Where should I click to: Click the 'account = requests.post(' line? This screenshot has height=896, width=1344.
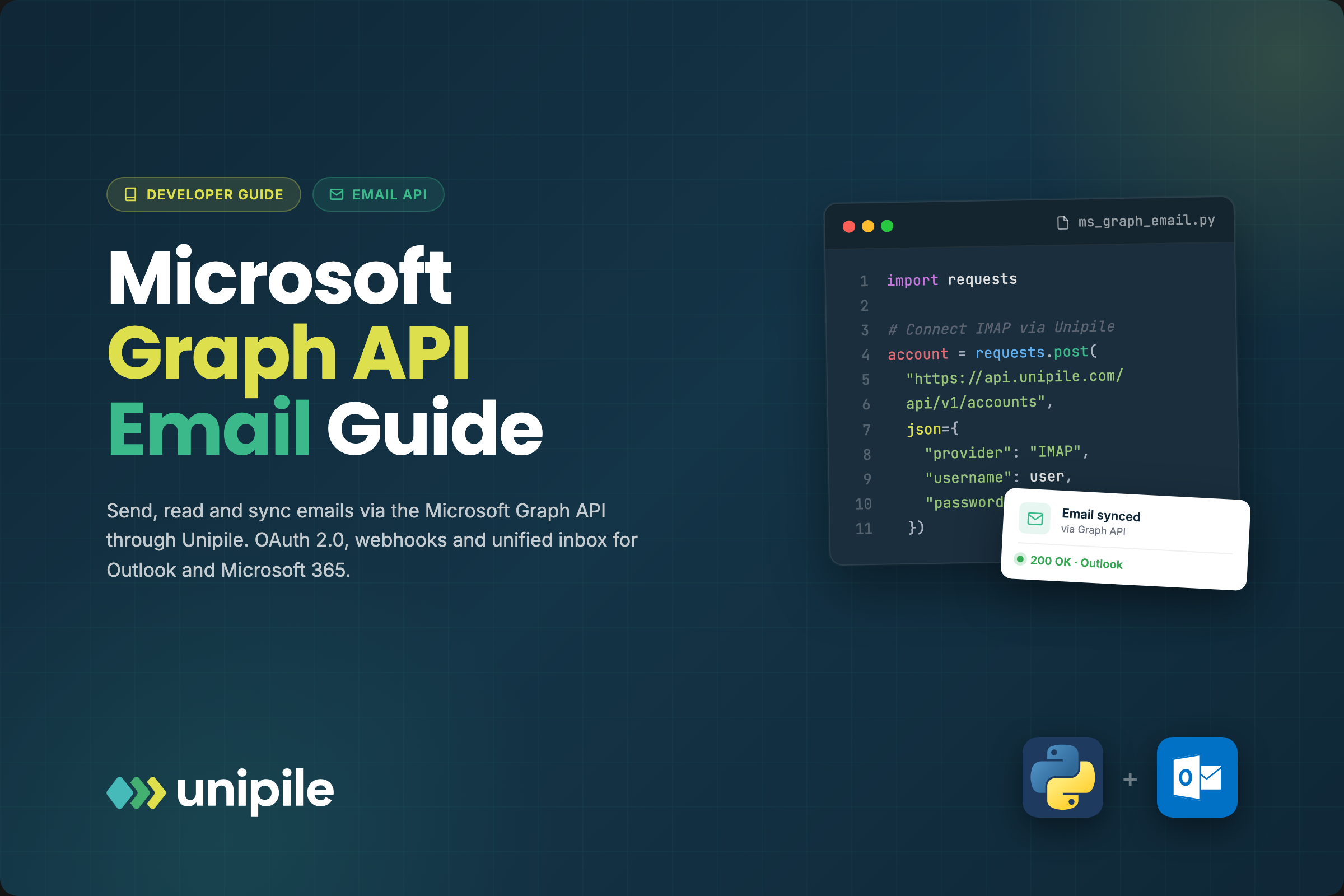[992, 353]
